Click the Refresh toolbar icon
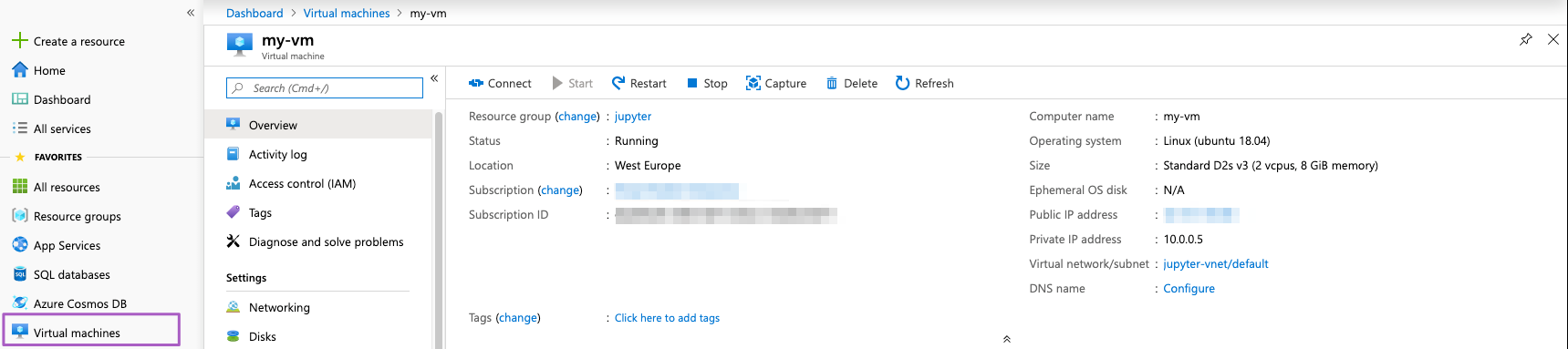The image size is (1568, 349). coord(902,83)
